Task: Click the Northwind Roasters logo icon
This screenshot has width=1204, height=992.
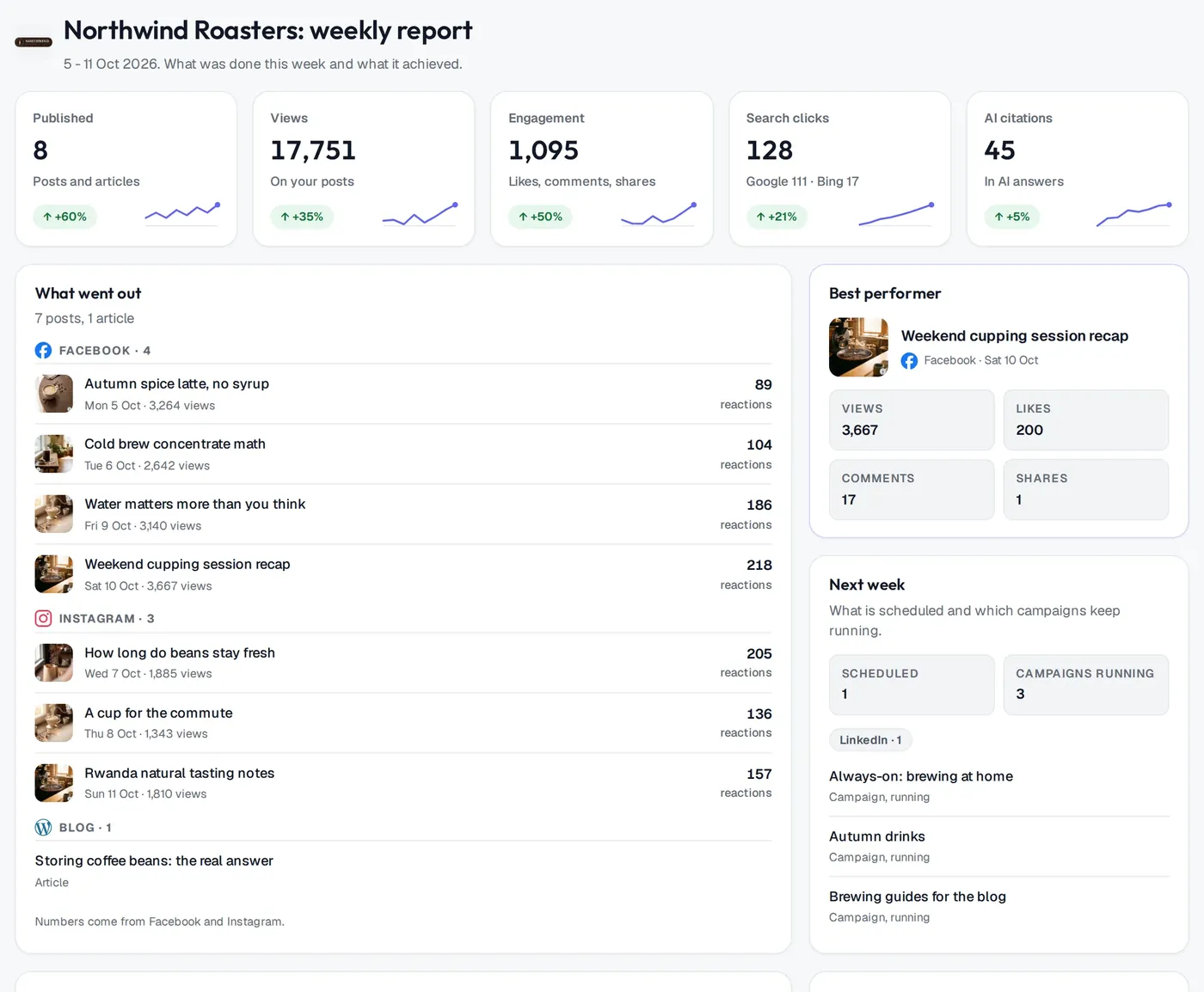Action: coord(34,41)
